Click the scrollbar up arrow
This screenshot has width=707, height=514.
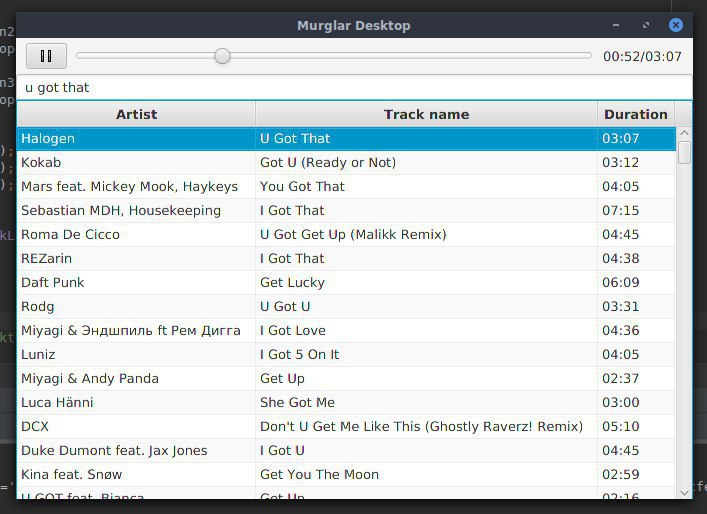684,133
